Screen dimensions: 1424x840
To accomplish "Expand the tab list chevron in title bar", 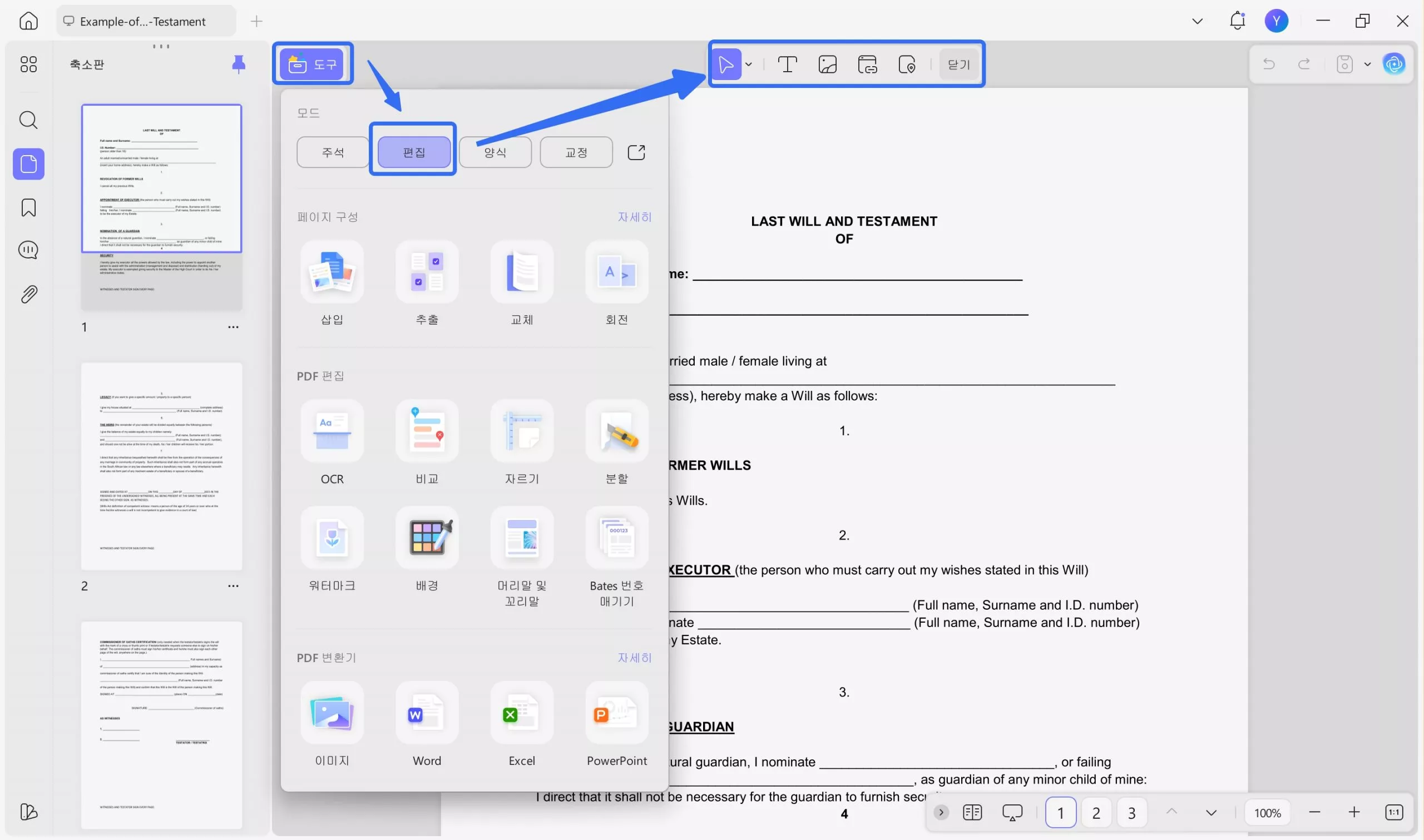I will point(1197,21).
